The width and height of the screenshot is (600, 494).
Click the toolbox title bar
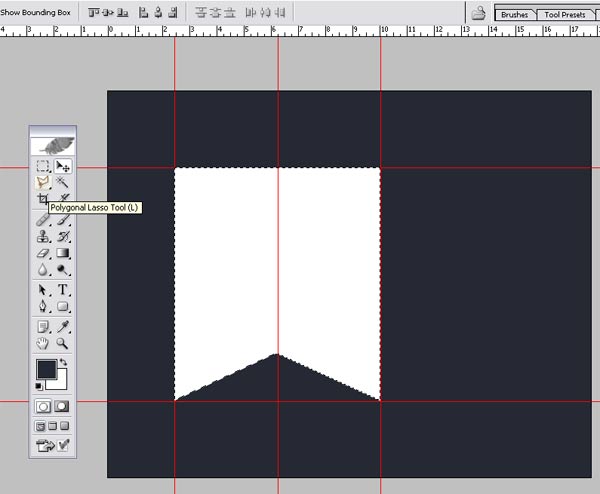[x=52, y=130]
